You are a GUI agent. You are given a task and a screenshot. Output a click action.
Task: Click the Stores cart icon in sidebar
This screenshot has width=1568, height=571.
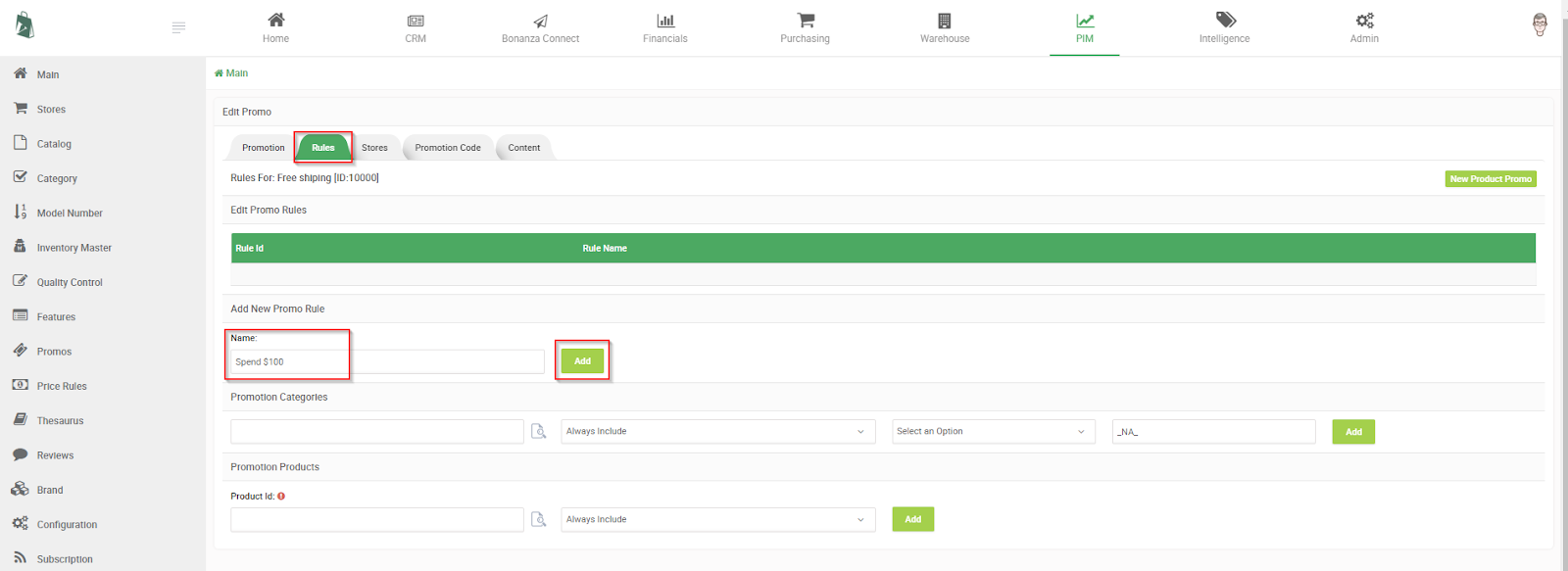(x=20, y=108)
